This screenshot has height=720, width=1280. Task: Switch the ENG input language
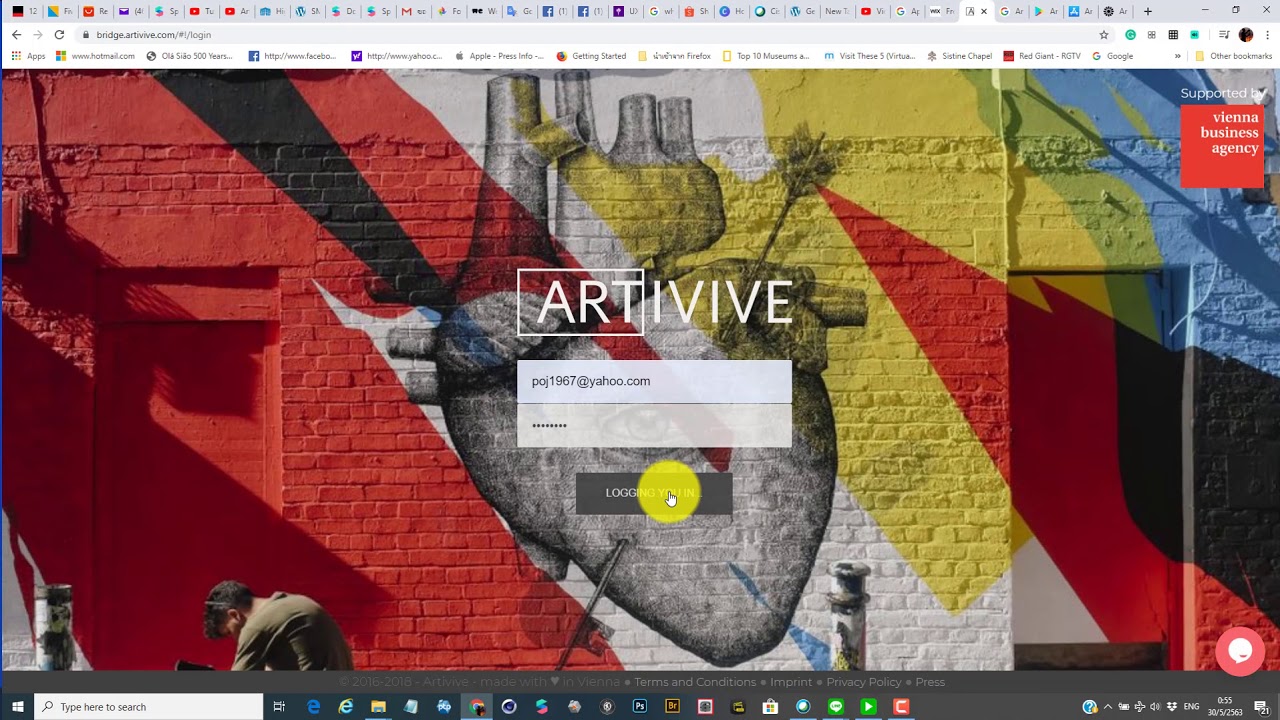1191,707
